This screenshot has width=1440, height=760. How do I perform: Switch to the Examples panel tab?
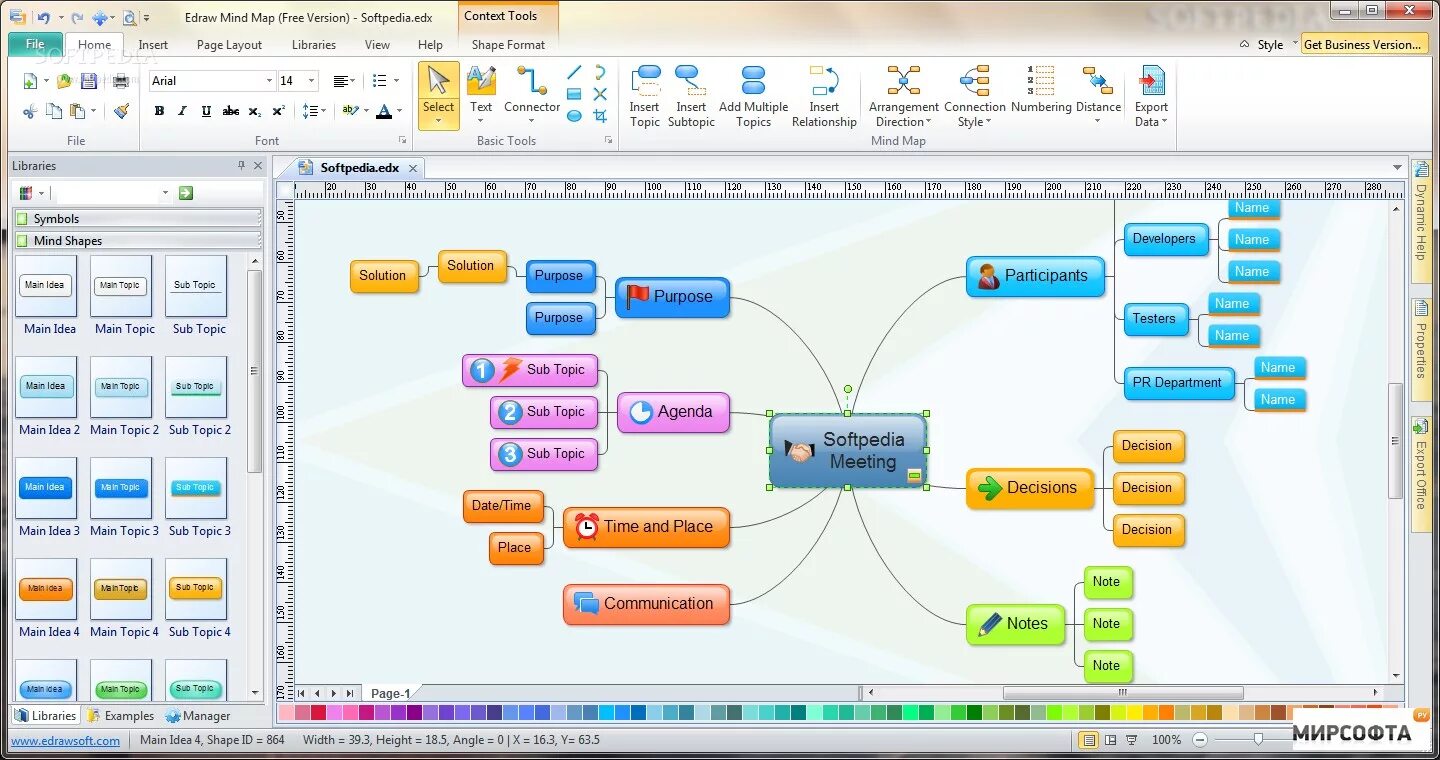click(120, 716)
